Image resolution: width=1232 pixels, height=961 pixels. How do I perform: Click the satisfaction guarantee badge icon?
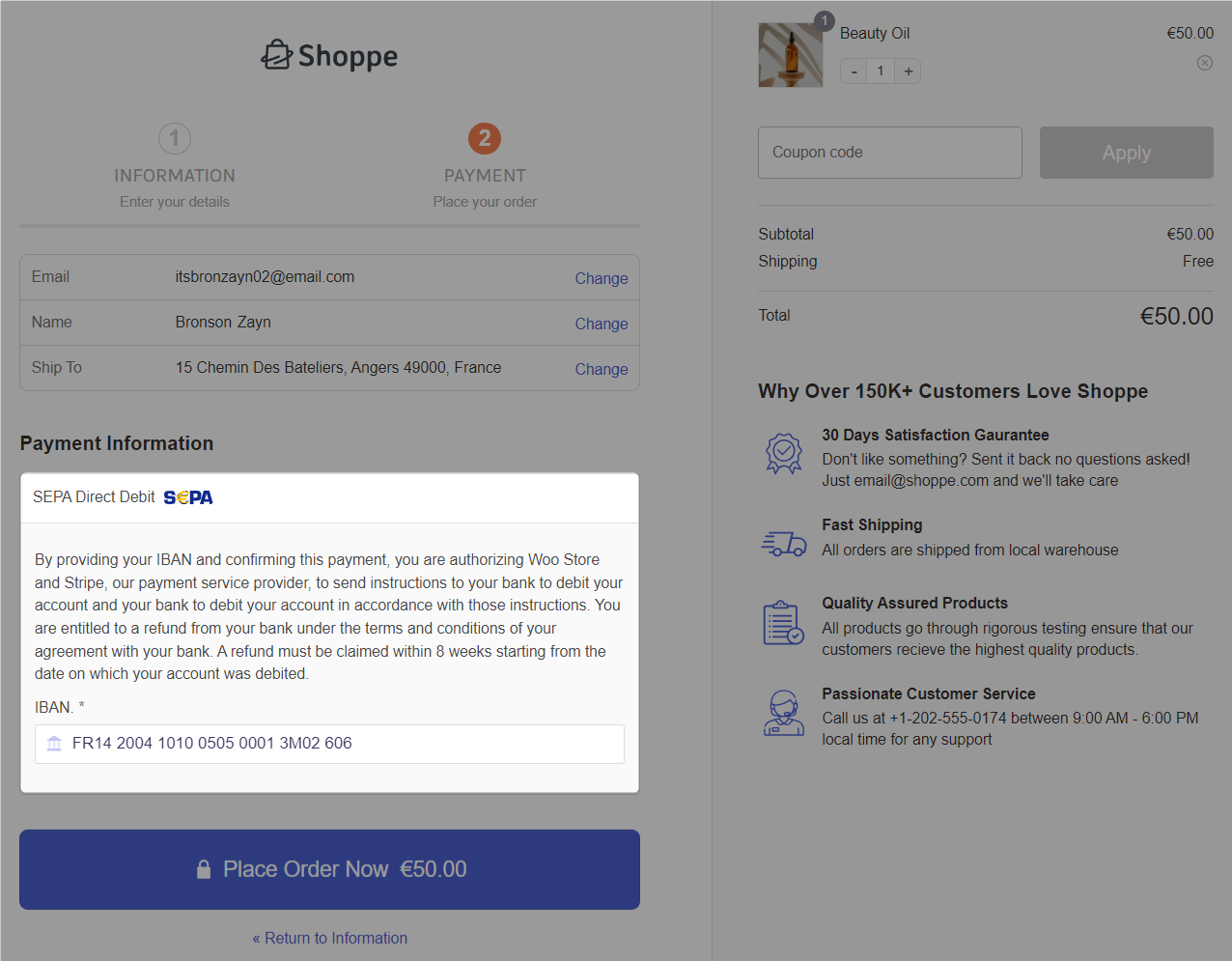pyautogui.click(x=784, y=453)
